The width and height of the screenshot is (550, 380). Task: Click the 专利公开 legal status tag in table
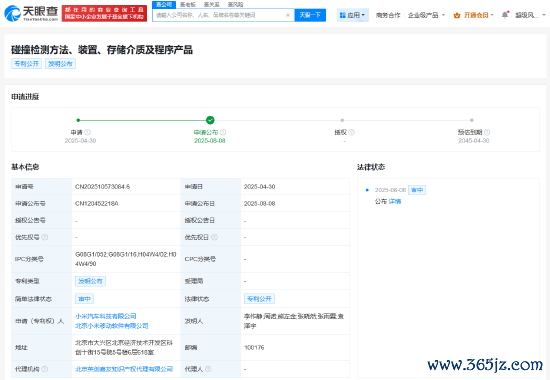259,299
